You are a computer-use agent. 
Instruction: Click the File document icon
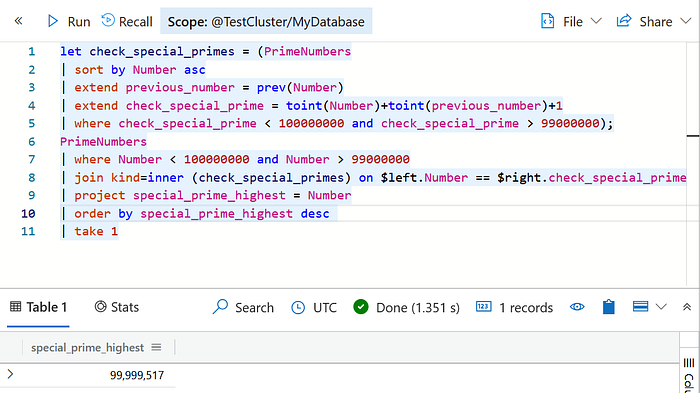coord(547,21)
